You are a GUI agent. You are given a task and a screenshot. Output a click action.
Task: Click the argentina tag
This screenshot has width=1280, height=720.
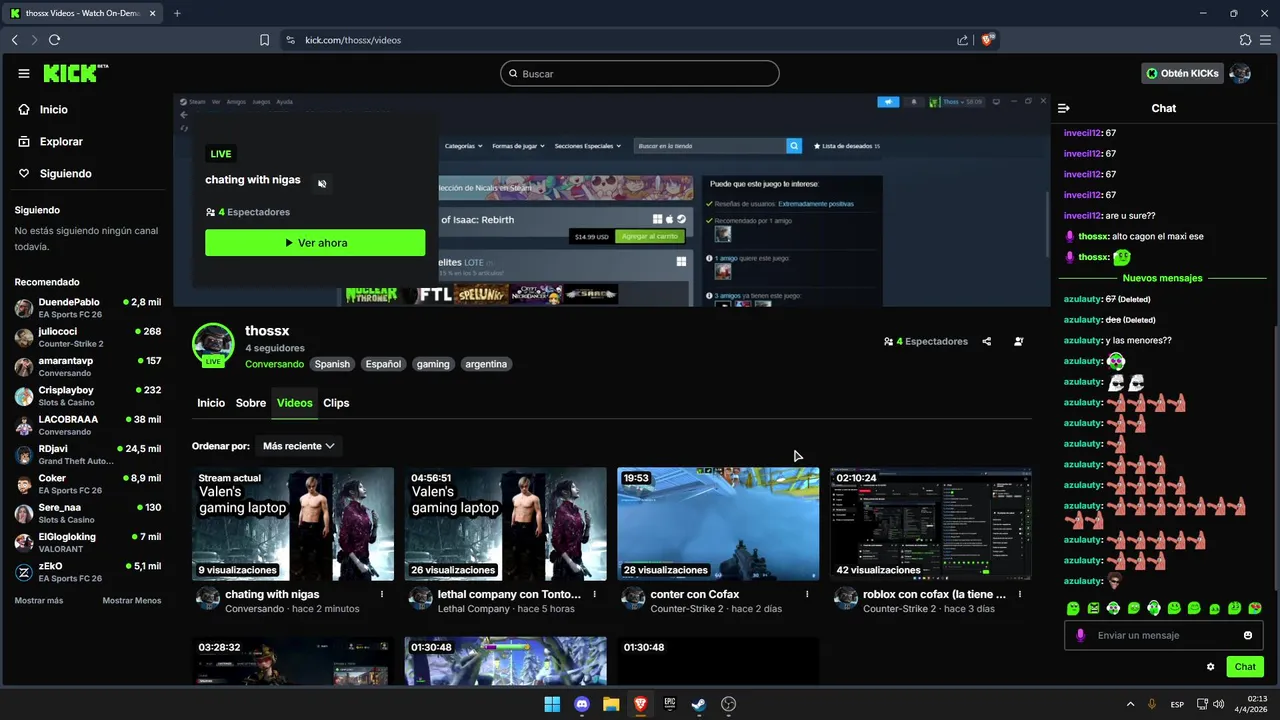click(x=487, y=364)
